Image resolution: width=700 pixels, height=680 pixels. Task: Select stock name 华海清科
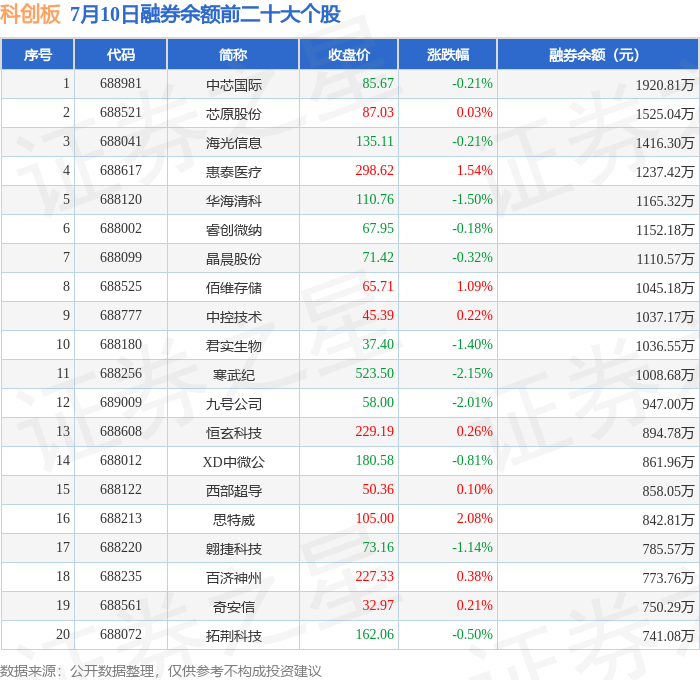click(x=233, y=201)
